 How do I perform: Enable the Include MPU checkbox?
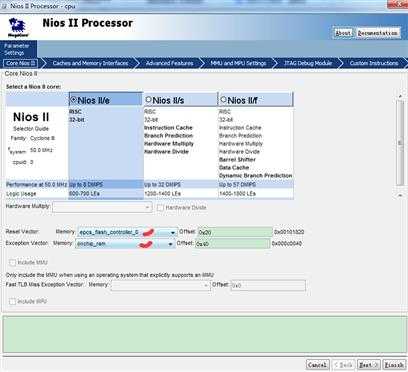pos(13,301)
